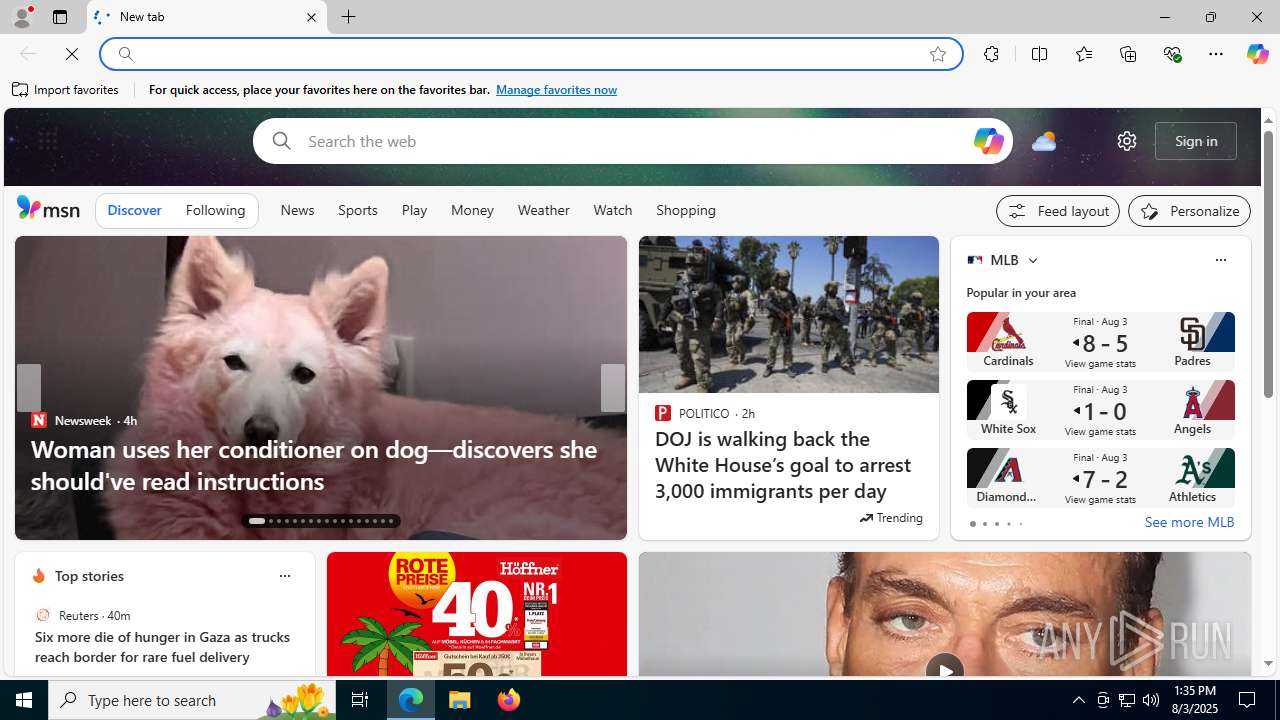Click Import favorites
This screenshot has height=720, width=1280.
pos(66,90)
